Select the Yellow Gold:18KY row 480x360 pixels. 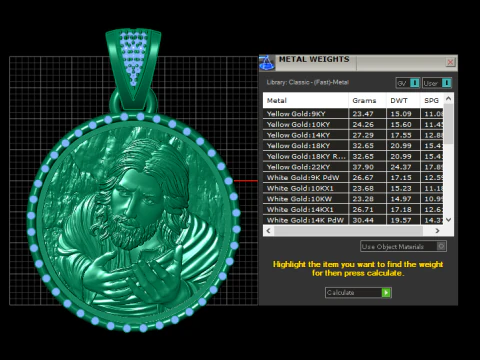point(353,146)
